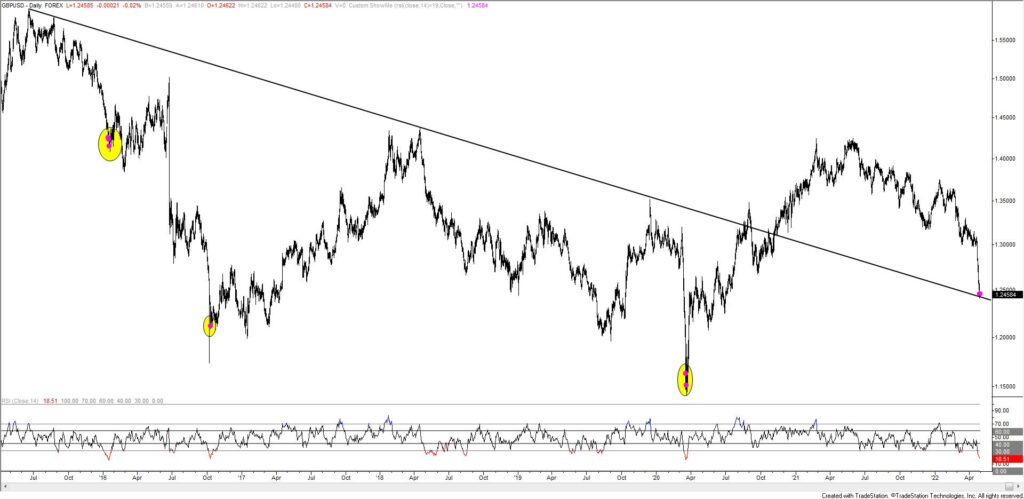Click the '20 year label on the time axis
1024x499 pixels.
tap(656, 477)
